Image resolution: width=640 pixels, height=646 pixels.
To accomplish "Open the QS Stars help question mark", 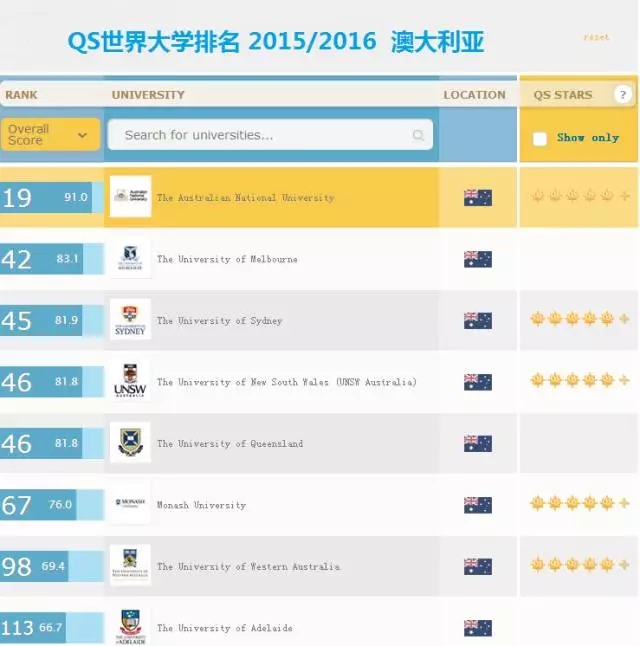I will coord(623,95).
